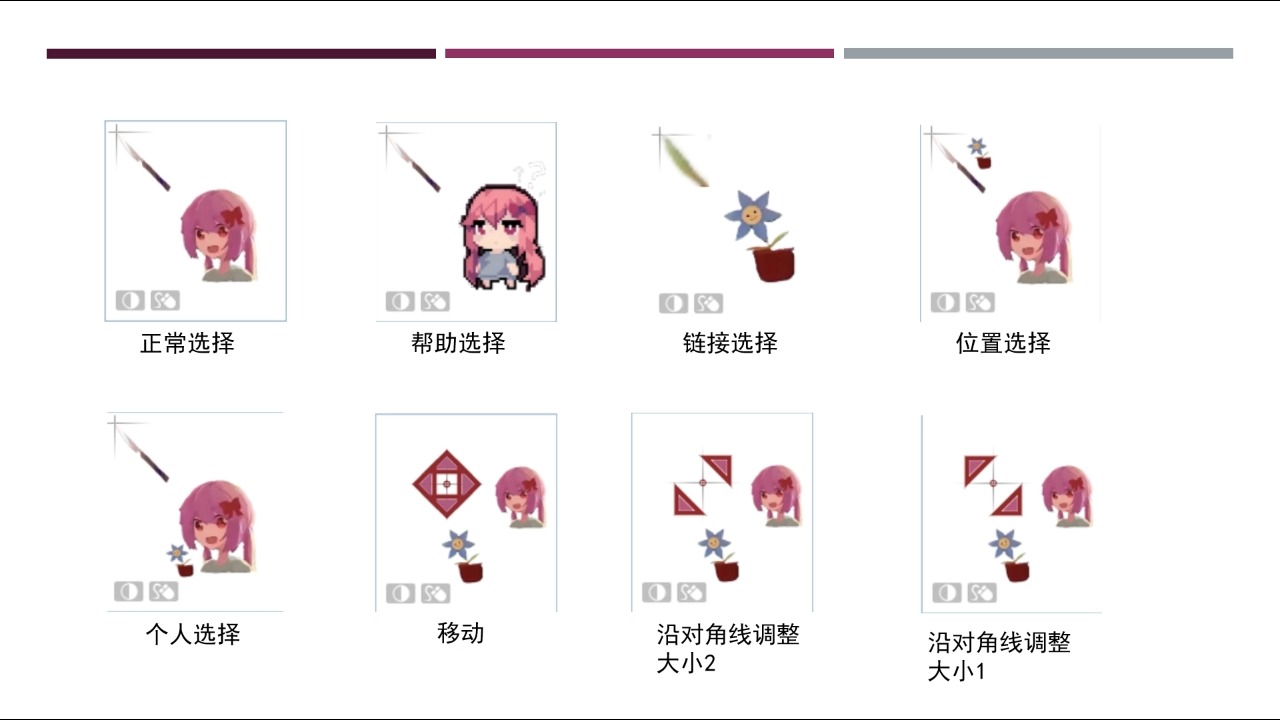
Task: Click the mouse-trail icon in 位置选择 preview
Action: (979, 302)
